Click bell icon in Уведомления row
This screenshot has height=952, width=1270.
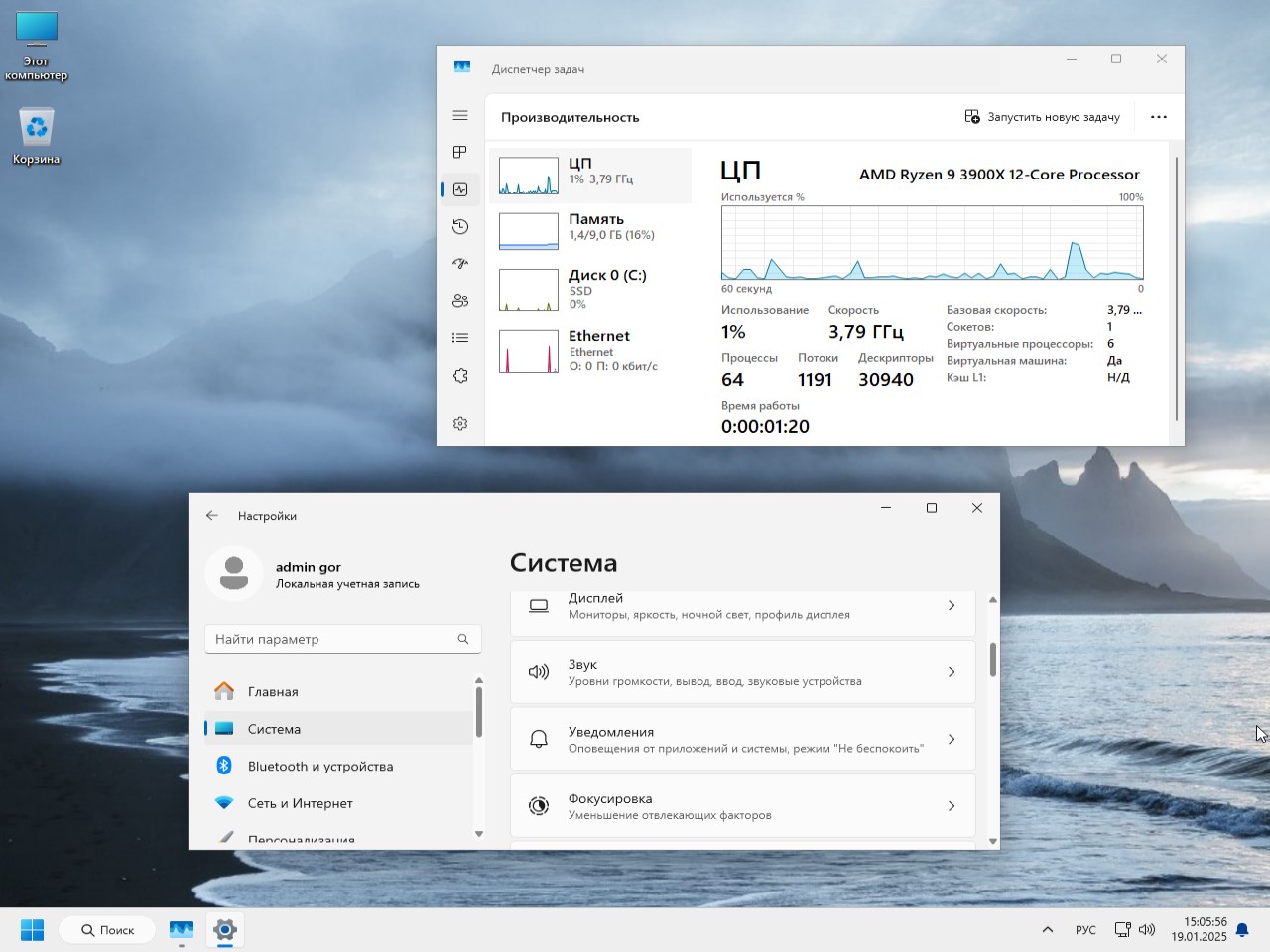click(x=539, y=739)
